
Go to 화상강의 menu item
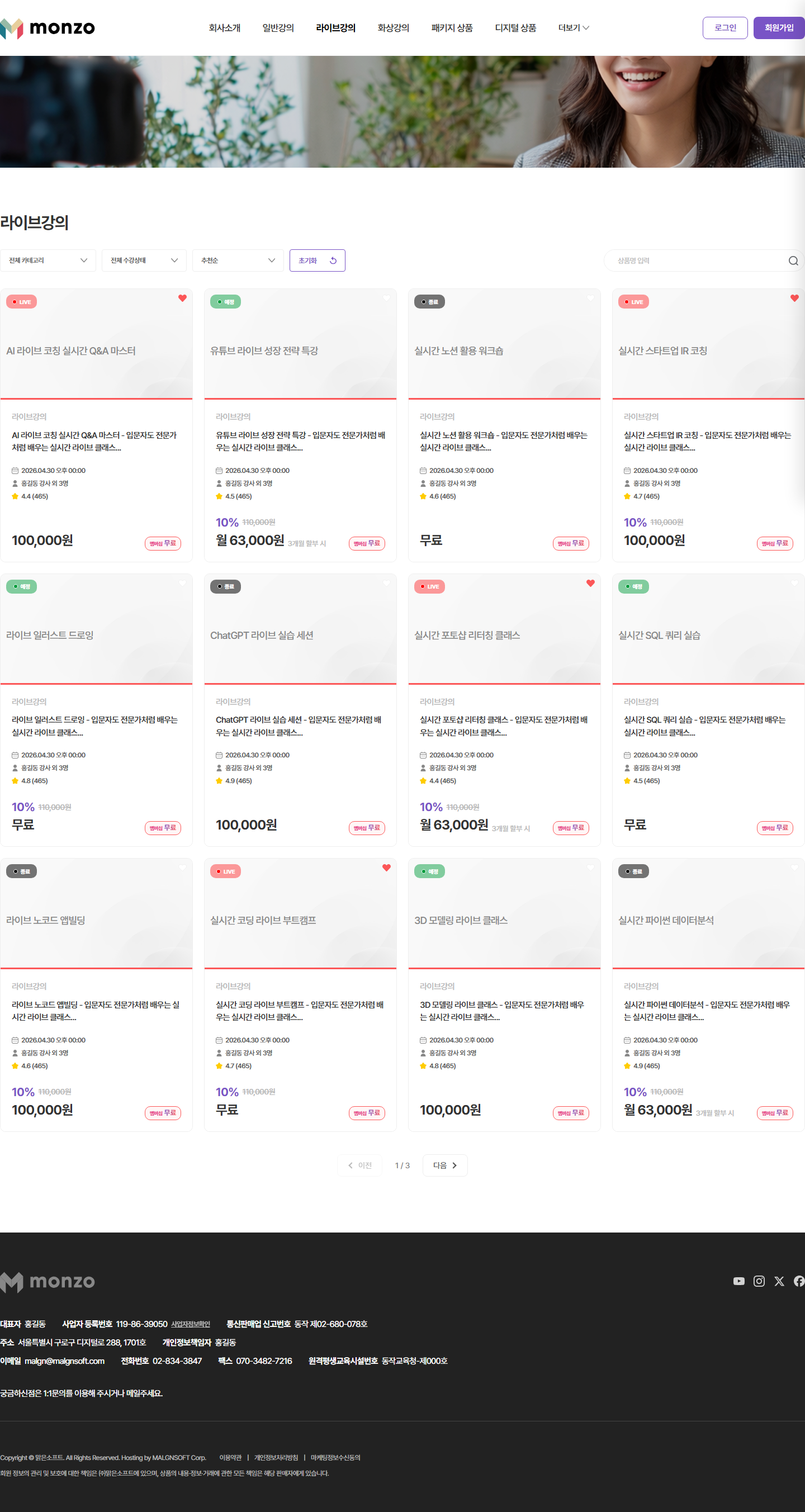(393, 27)
